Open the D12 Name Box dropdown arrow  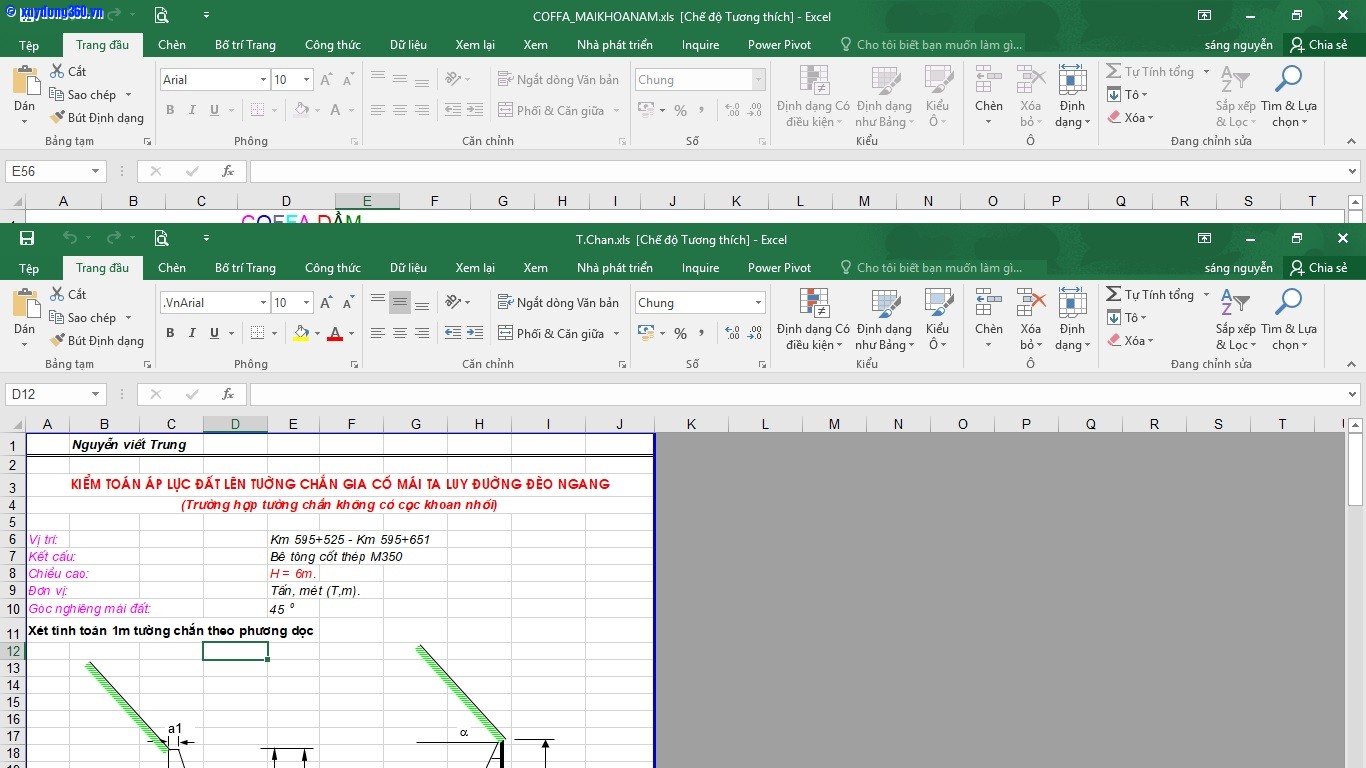pyautogui.click(x=96, y=394)
